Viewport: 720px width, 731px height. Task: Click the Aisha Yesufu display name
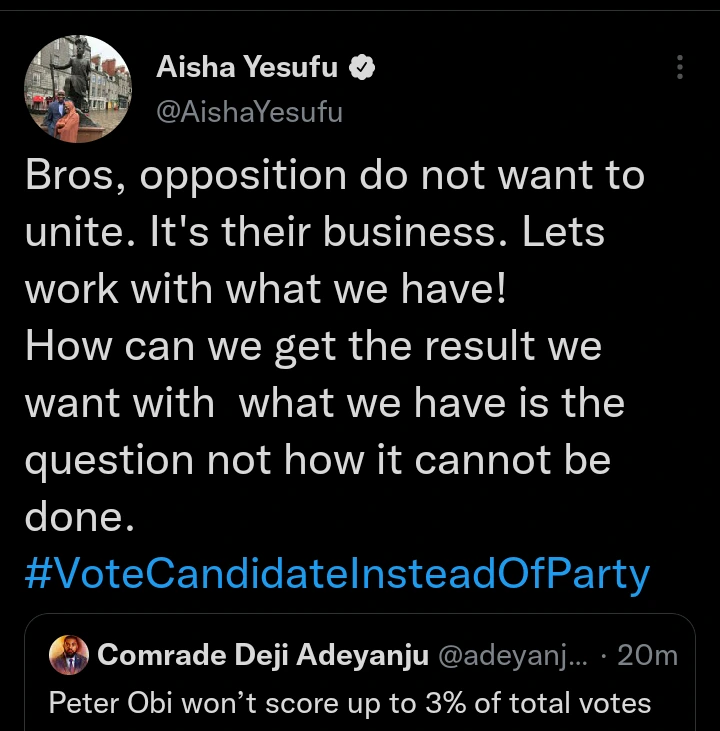248,68
